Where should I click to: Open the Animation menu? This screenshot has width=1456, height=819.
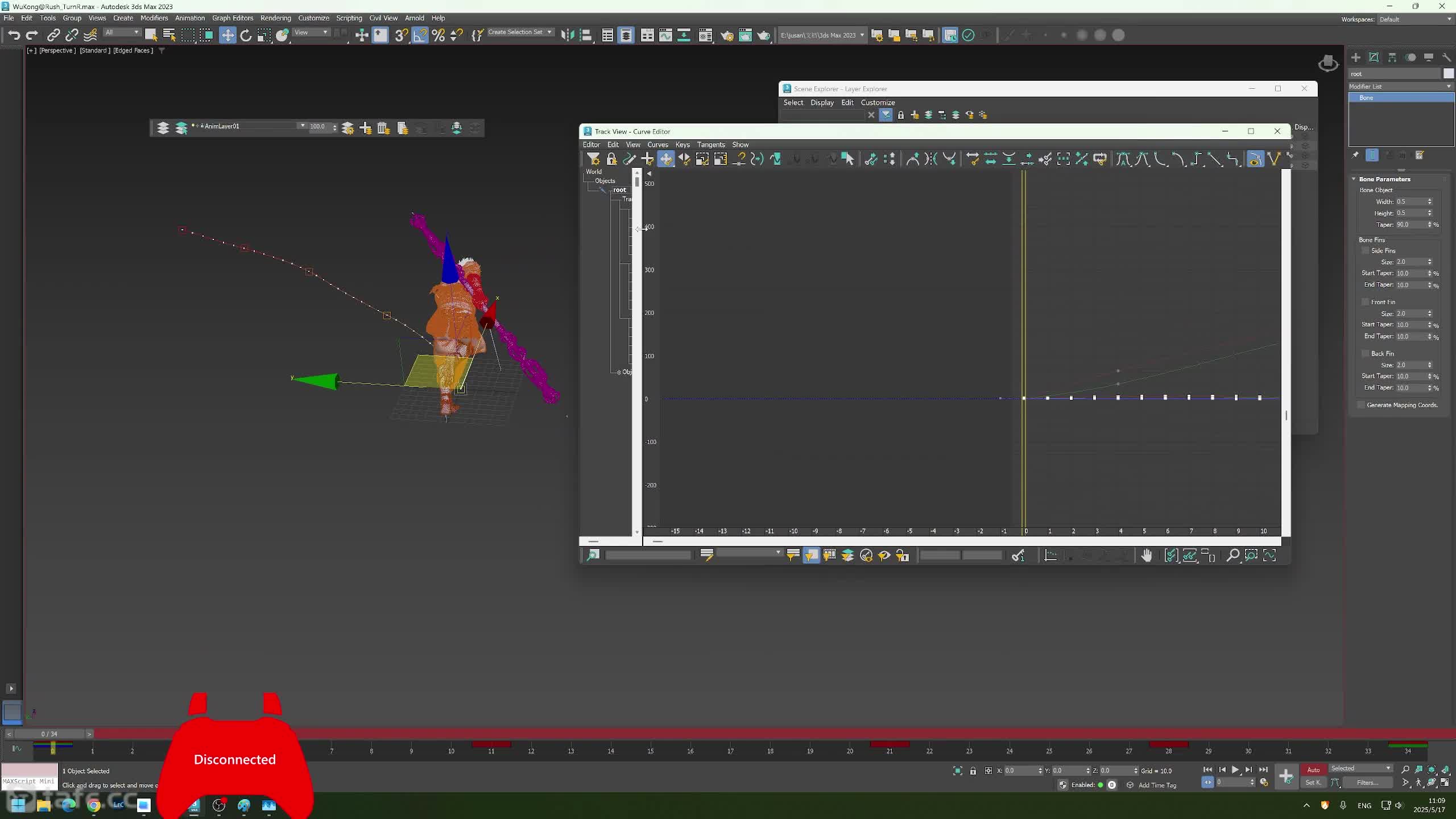pyautogui.click(x=189, y=18)
